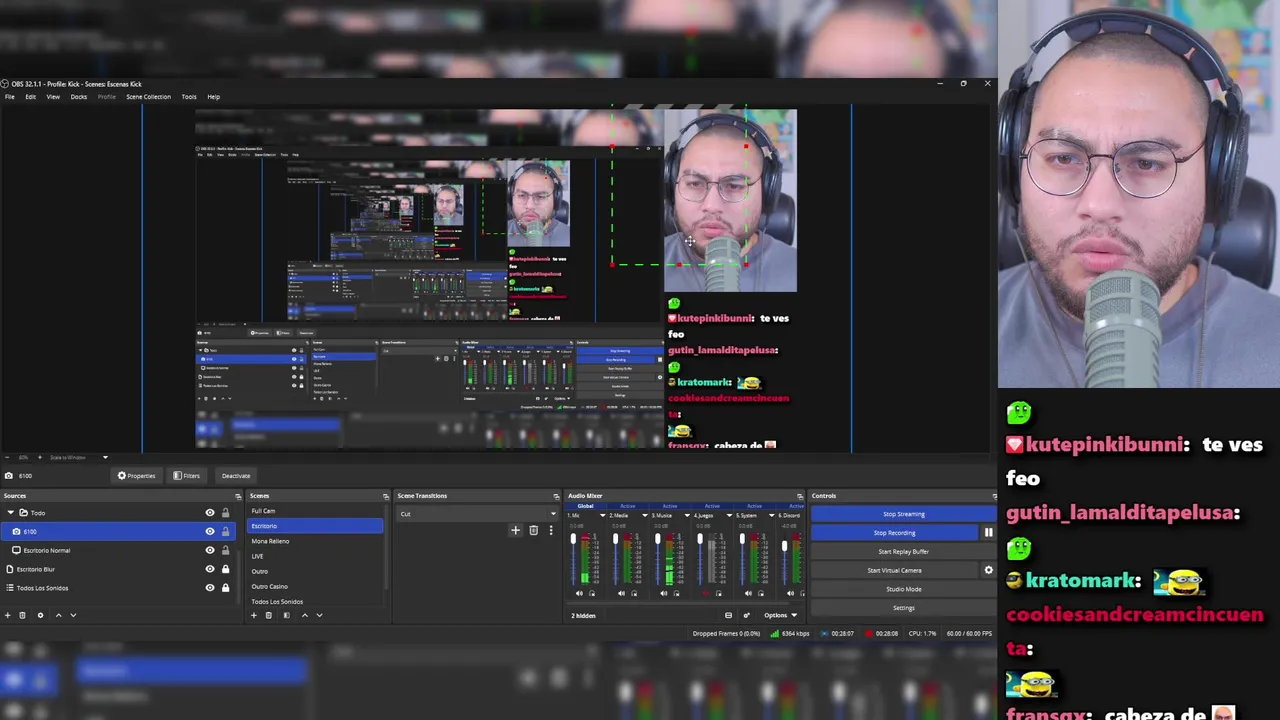The width and height of the screenshot is (1280, 720).
Task: Open the Docks menu
Action: (x=78, y=97)
